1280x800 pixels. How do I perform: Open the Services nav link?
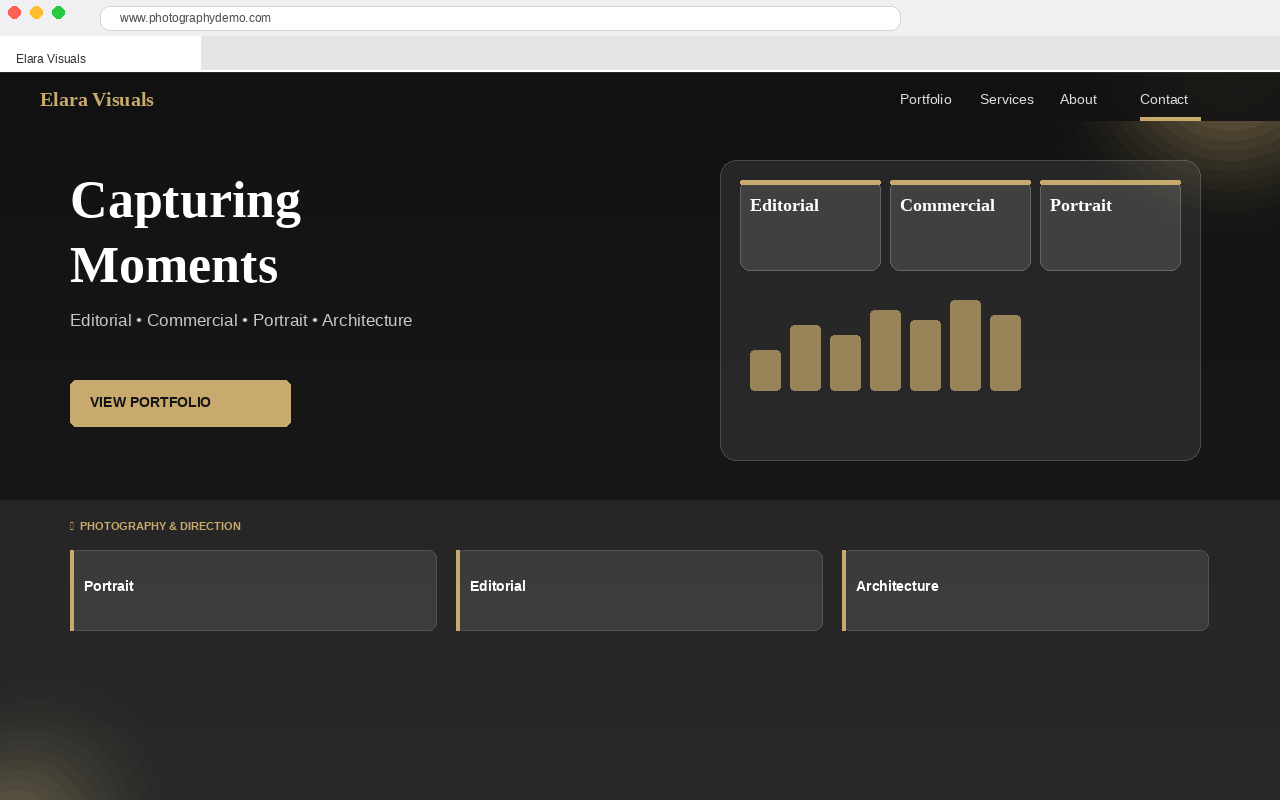(1007, 99)
